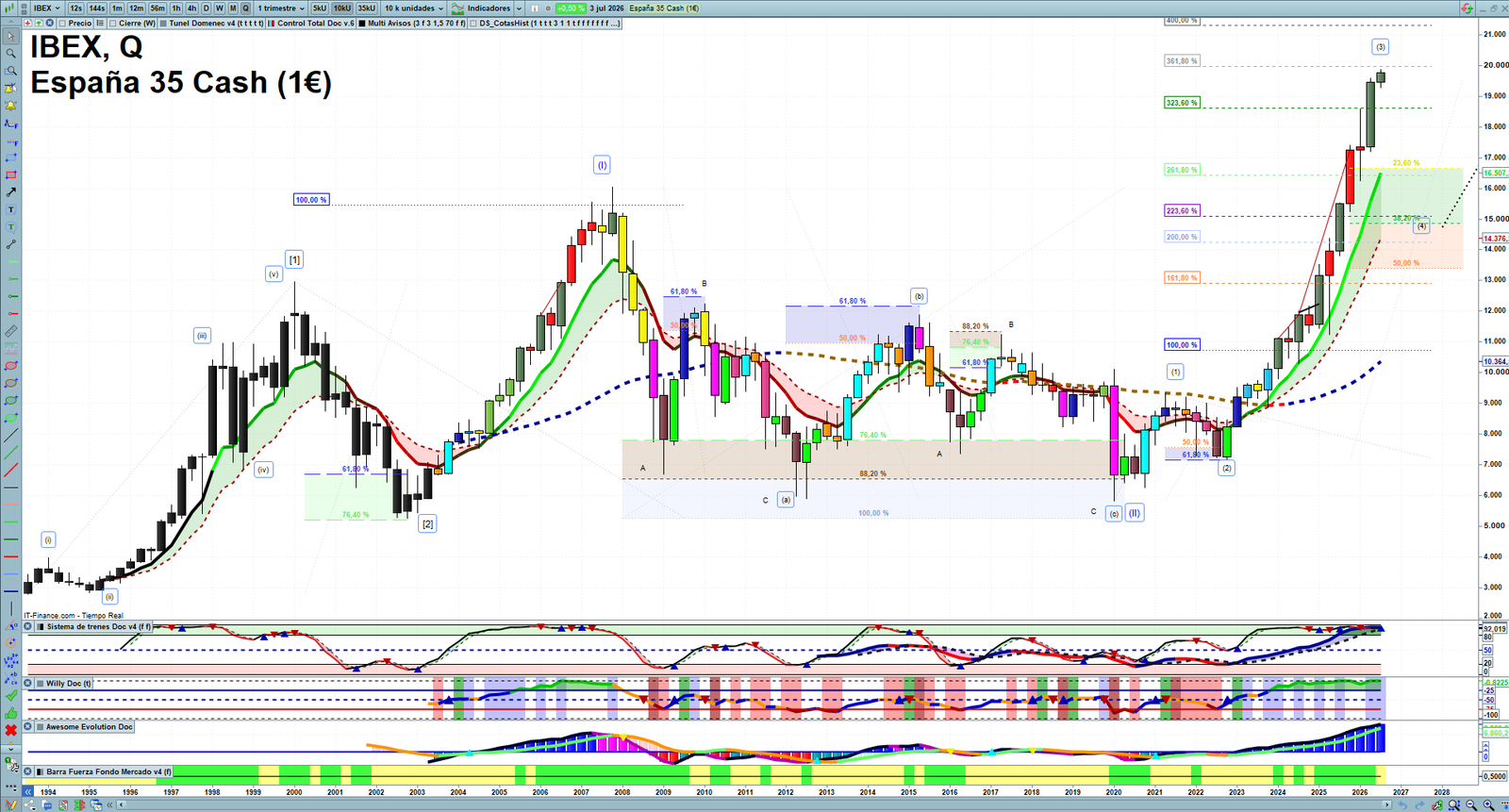Select the red diagonal line tool

[11, 470]
